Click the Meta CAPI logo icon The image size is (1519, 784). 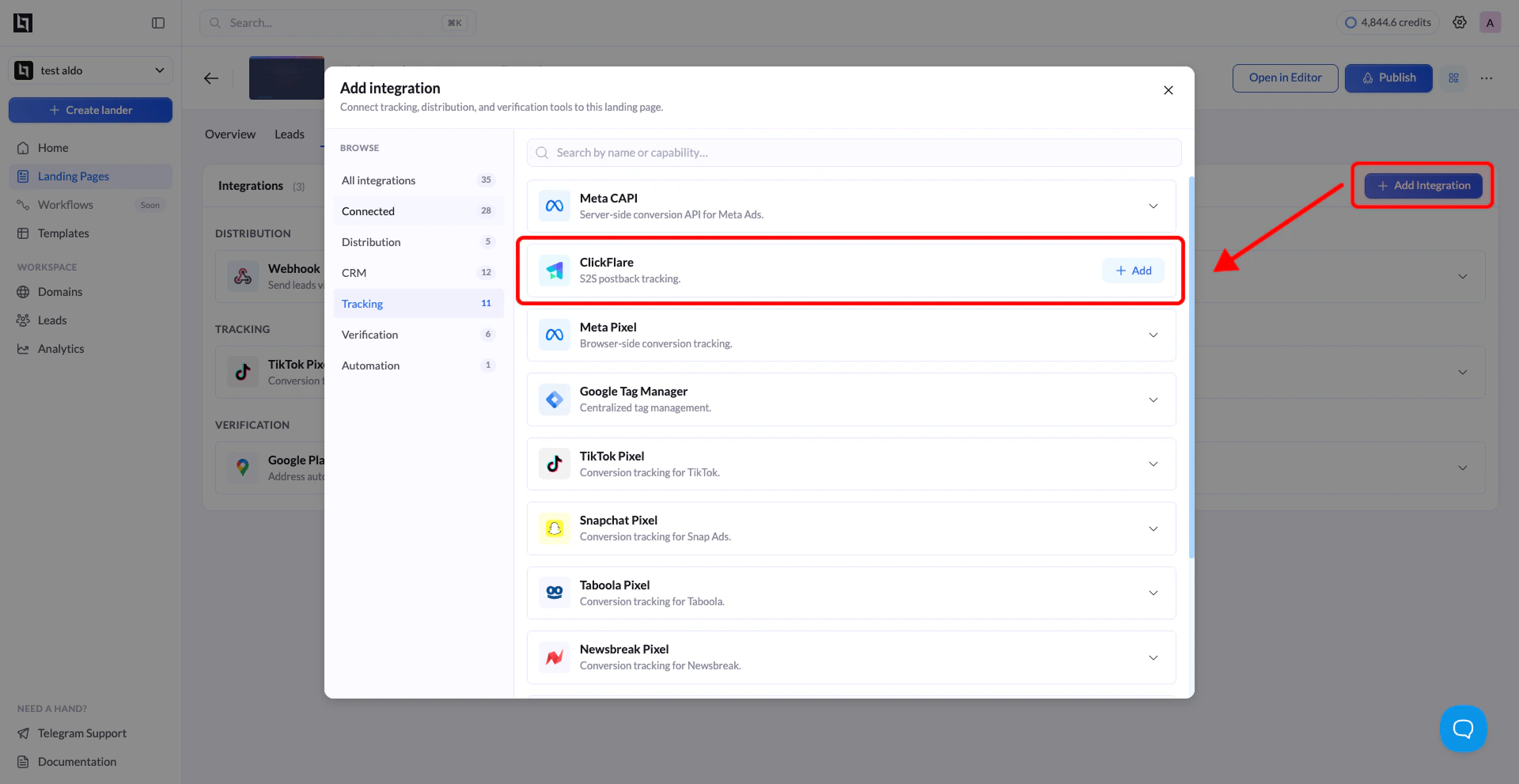[555, 206]
